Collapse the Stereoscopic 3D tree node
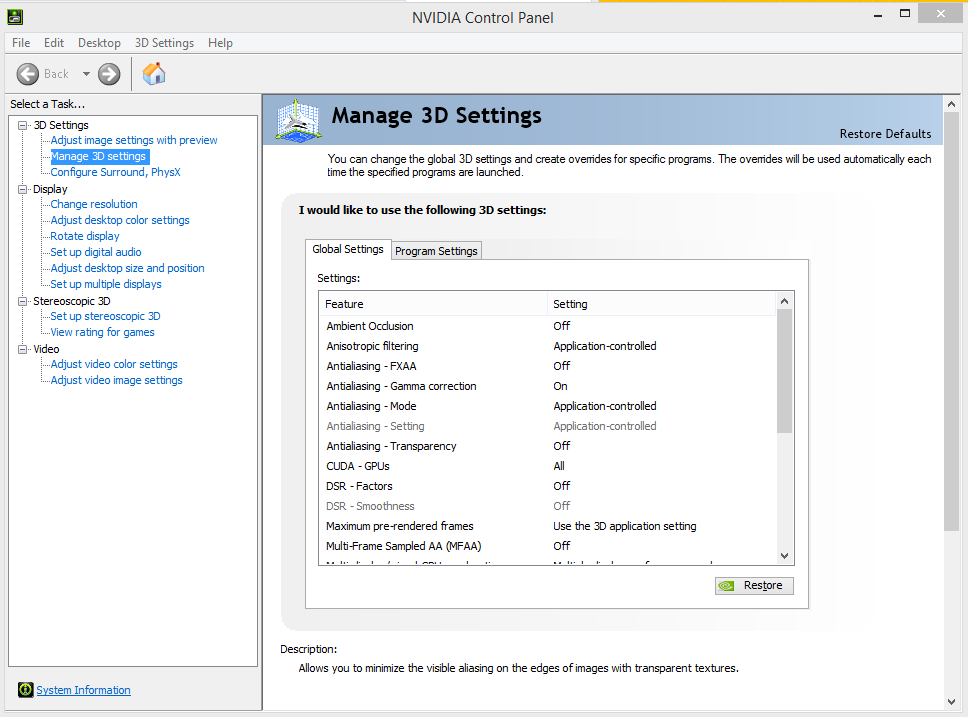 click(x=23, y=301)
